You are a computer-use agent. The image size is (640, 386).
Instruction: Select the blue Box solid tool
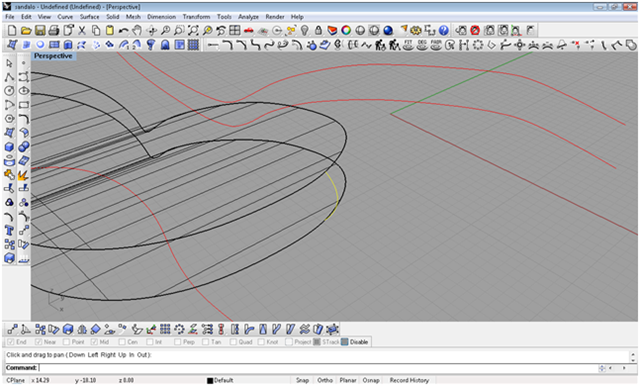[9, 147]
